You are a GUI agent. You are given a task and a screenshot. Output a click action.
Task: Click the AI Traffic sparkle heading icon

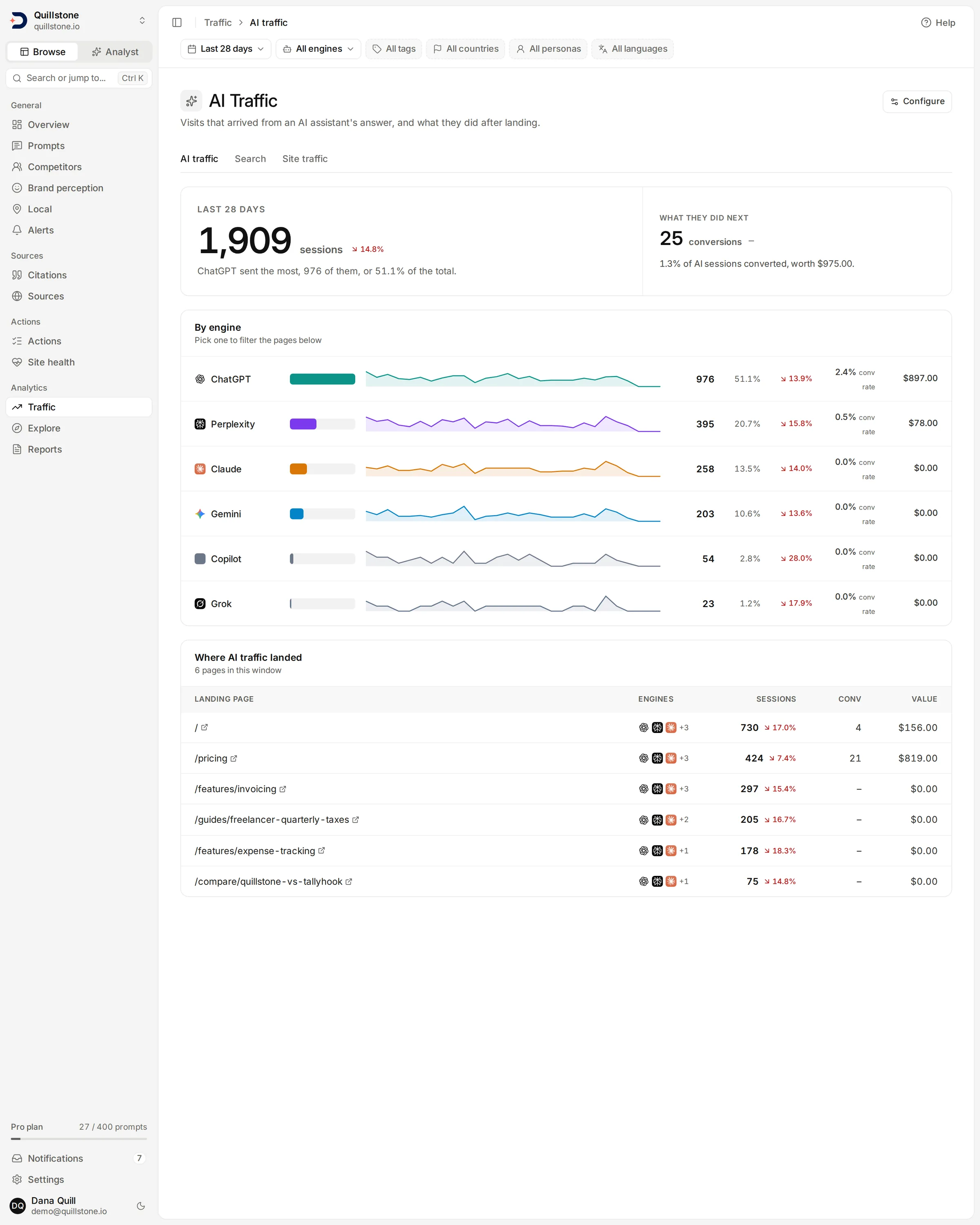click(x=192, y=101)
